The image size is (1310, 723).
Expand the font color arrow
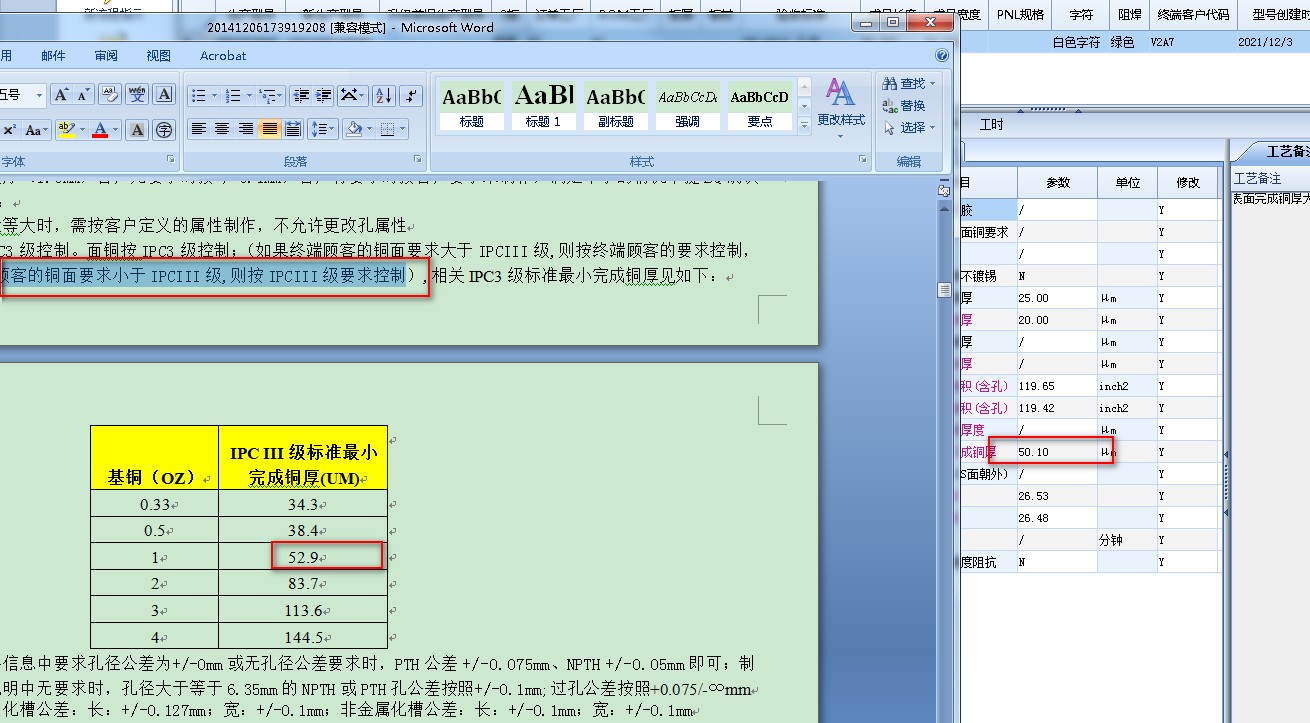click(x=116, y=130)
